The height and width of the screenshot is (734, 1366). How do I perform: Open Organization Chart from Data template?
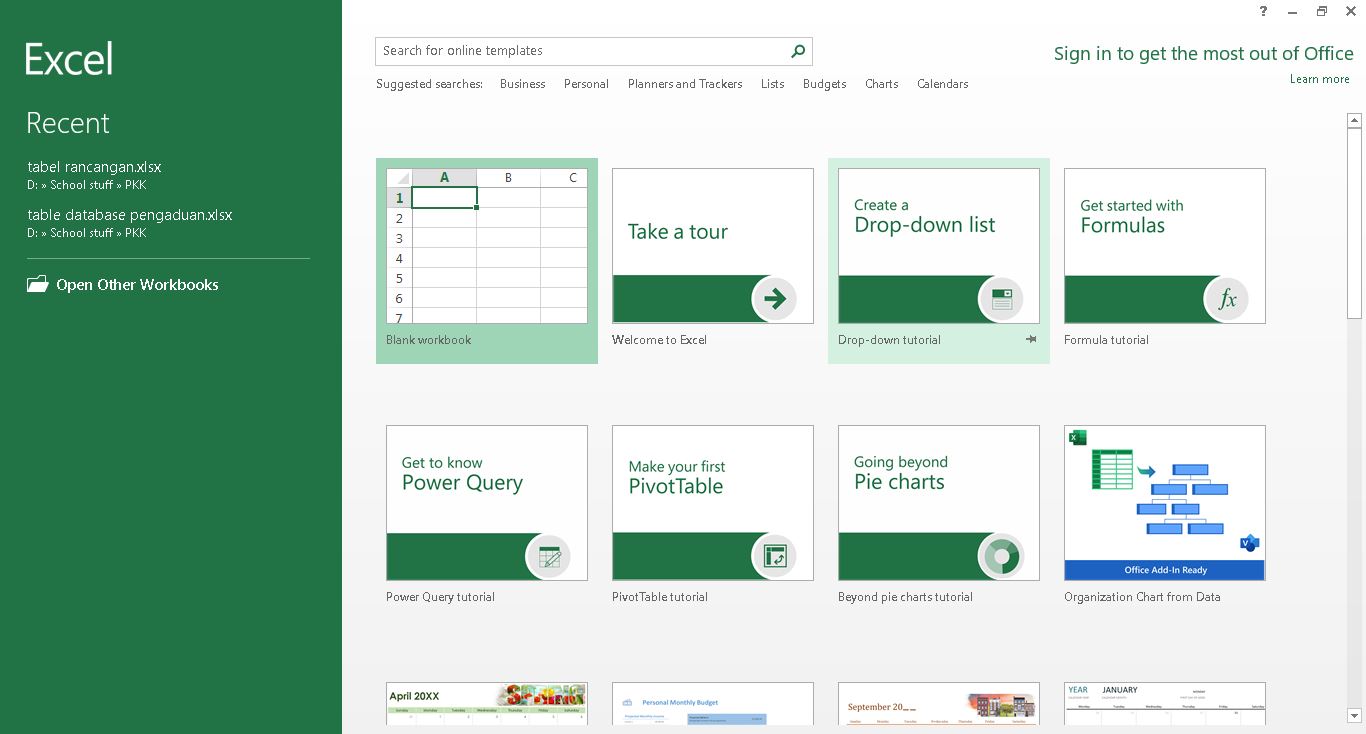[1164, 503]
